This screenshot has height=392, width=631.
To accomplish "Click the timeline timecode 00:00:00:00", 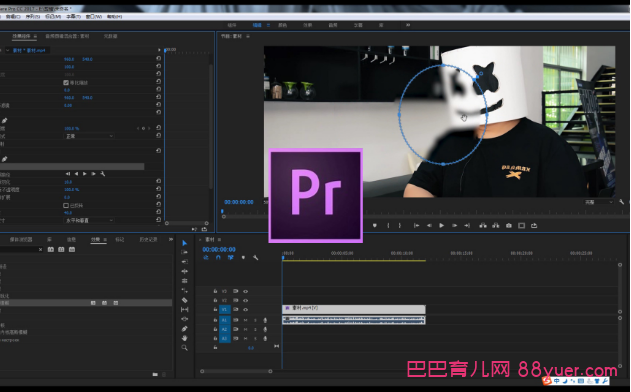I will (x=219, y=250).
